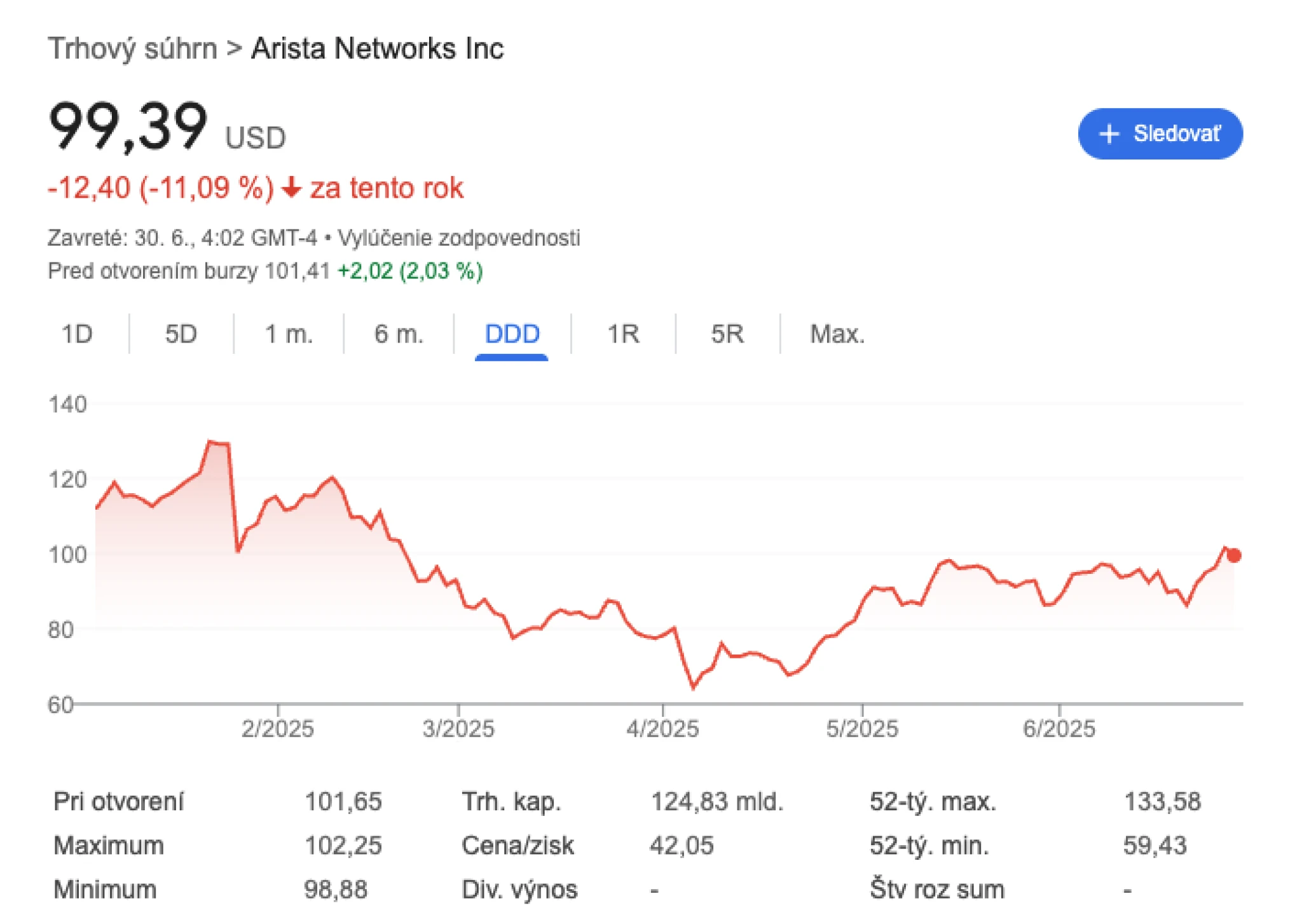Click the plus icon on Sledovať button
This screenshot has height=924, width=1302.
1109,134
